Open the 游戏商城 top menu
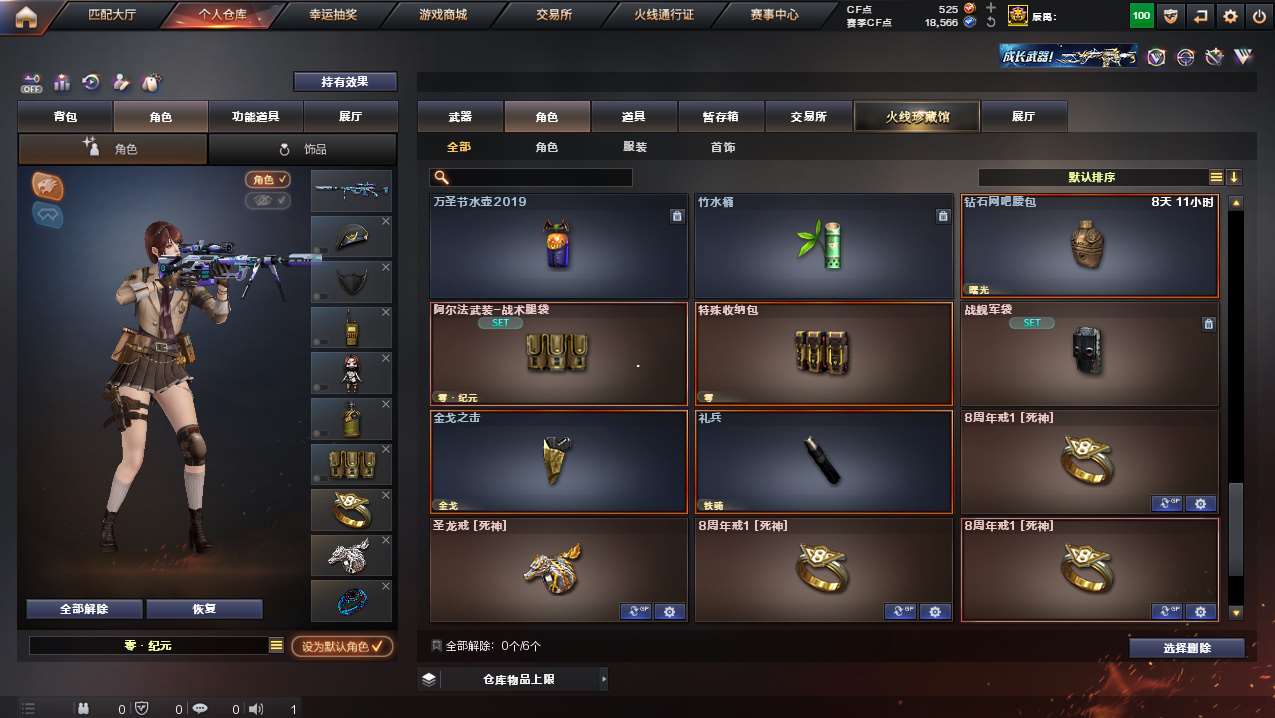The width and height of the screenshot is (1275, 718). (441, 15)
